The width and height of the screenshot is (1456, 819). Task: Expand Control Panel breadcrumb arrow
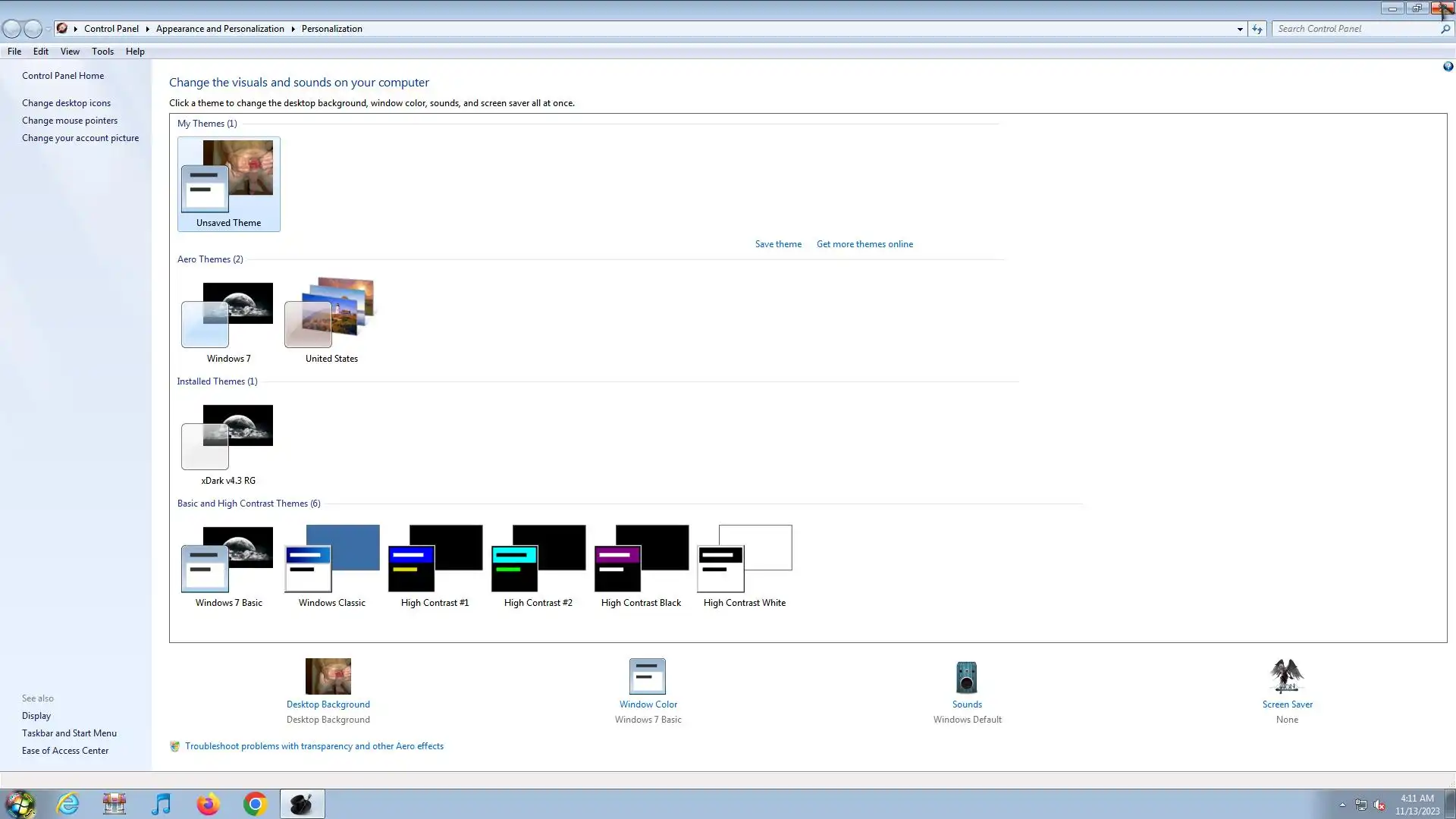(x=147, y=29)
